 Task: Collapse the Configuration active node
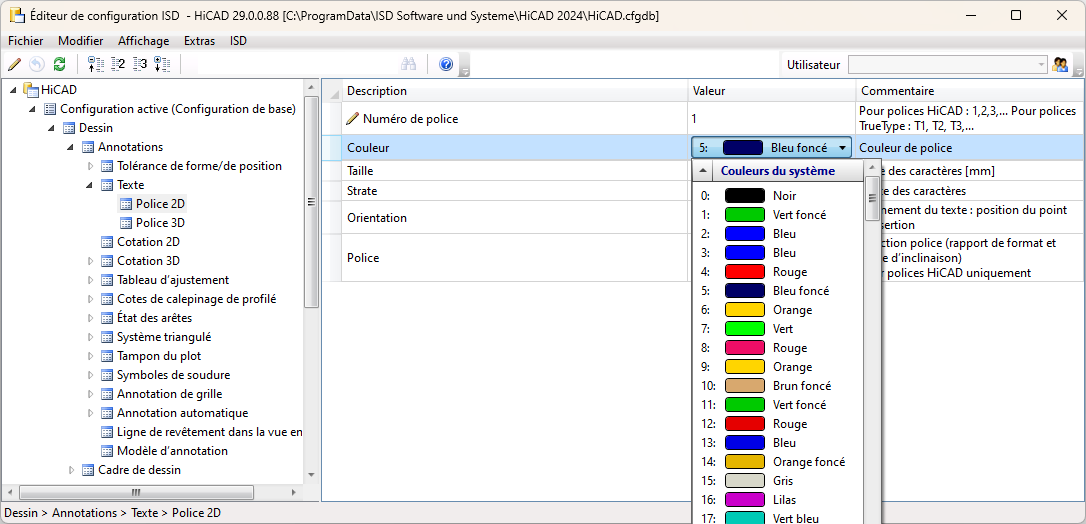point(33,109)
